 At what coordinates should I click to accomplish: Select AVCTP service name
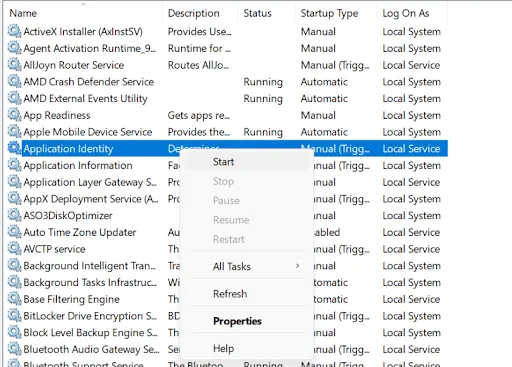pos(54,249)
